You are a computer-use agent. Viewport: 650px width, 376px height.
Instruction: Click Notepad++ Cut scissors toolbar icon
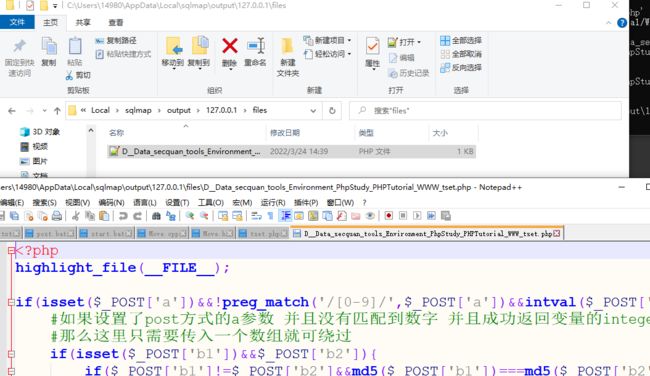75,216
